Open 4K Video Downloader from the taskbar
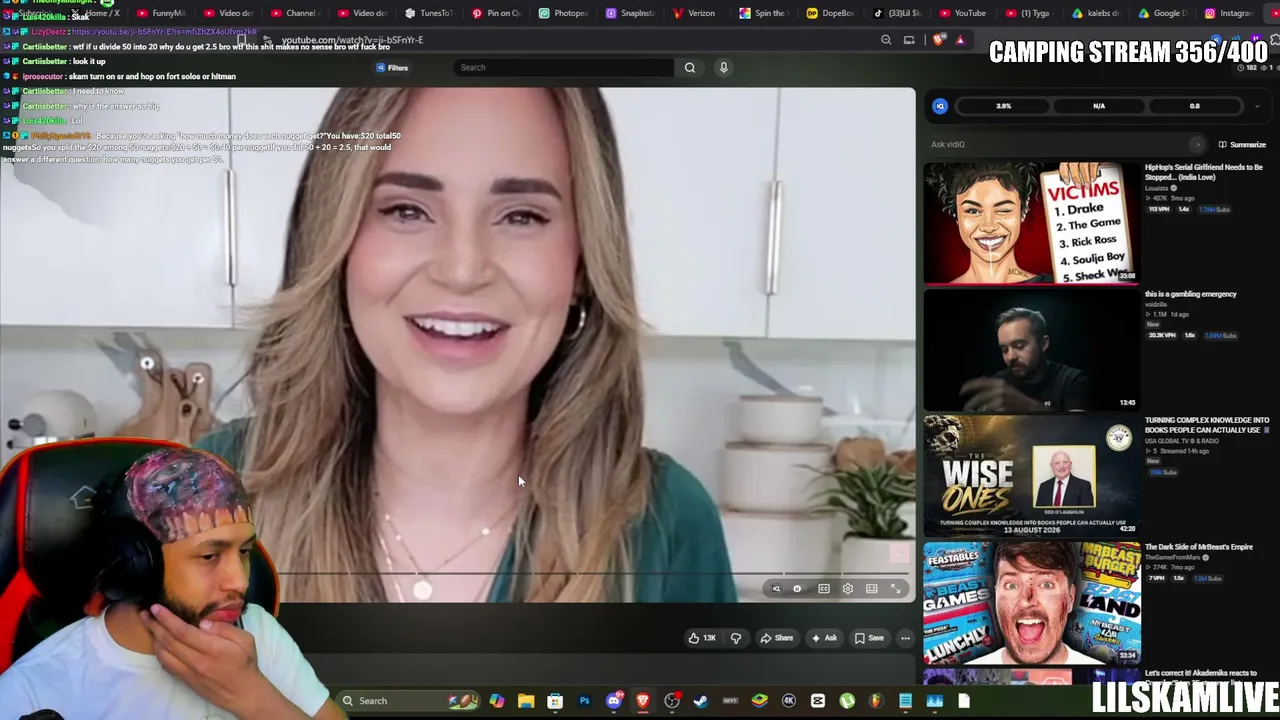Viewport: 1280px width, 720px height. 789,701
